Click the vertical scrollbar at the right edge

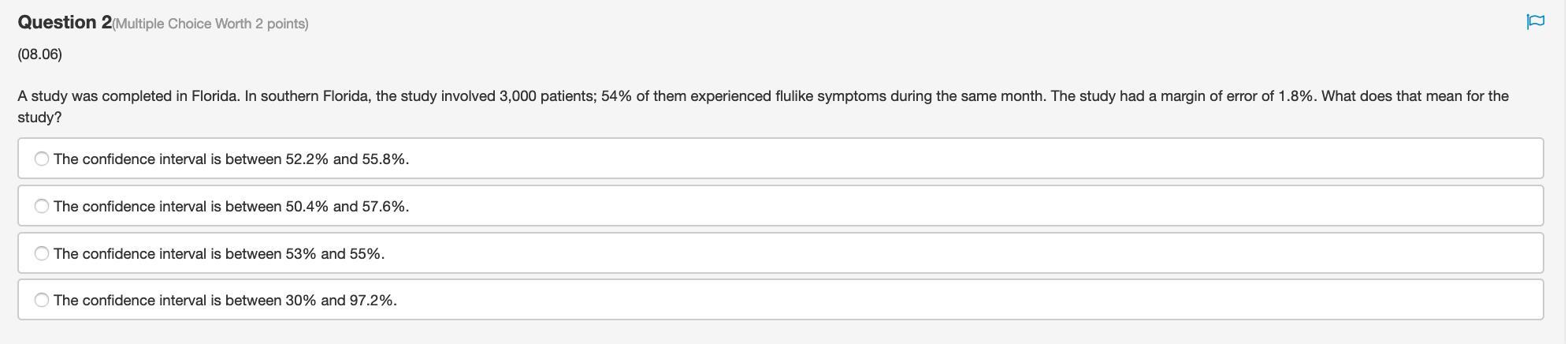tap(1565, 172)
